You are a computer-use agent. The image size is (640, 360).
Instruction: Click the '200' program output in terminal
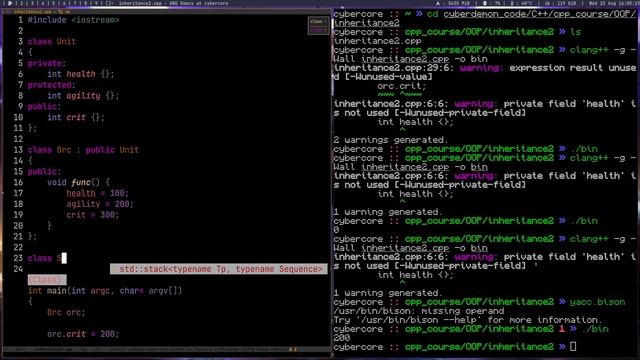342,338
